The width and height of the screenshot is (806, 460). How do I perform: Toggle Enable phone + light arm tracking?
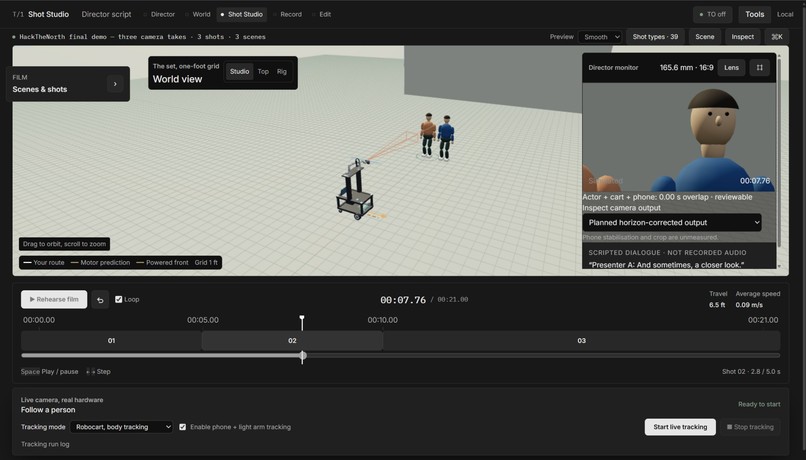(x=182, y=427)
